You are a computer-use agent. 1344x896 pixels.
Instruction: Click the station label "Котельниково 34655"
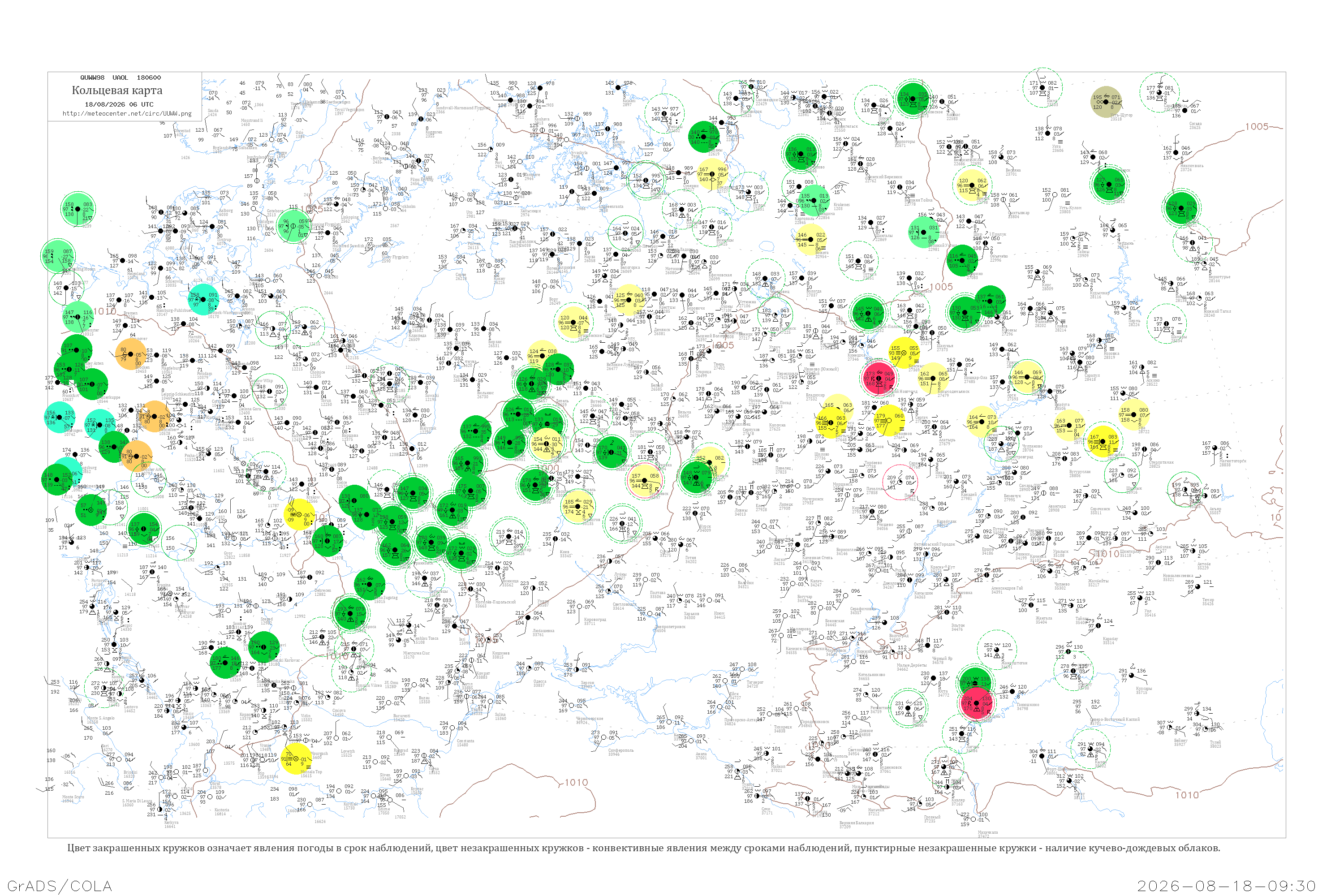pos(871,676)
